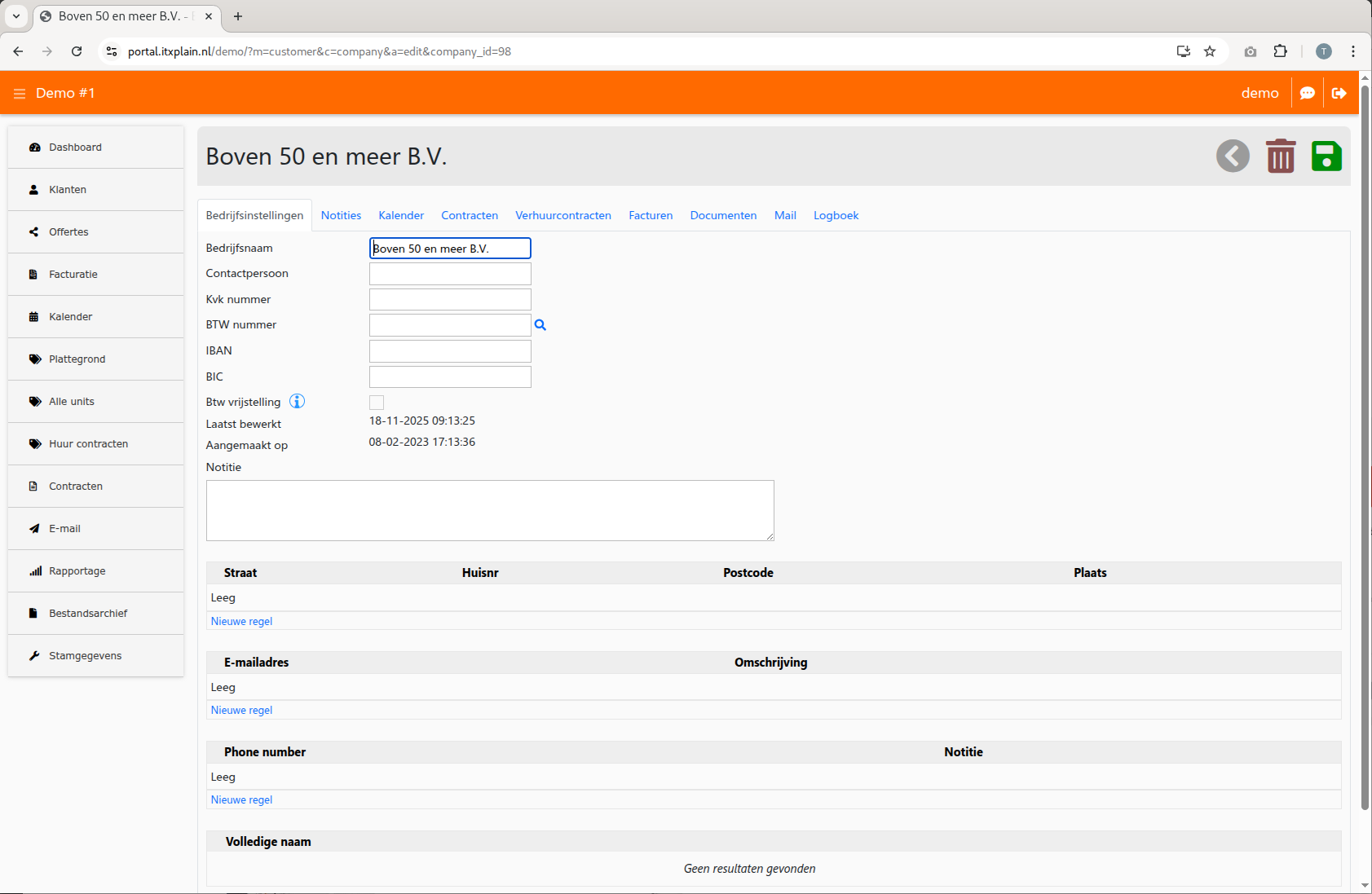
Task: Open Klanten in the sidebar
Action: (68, 190)
